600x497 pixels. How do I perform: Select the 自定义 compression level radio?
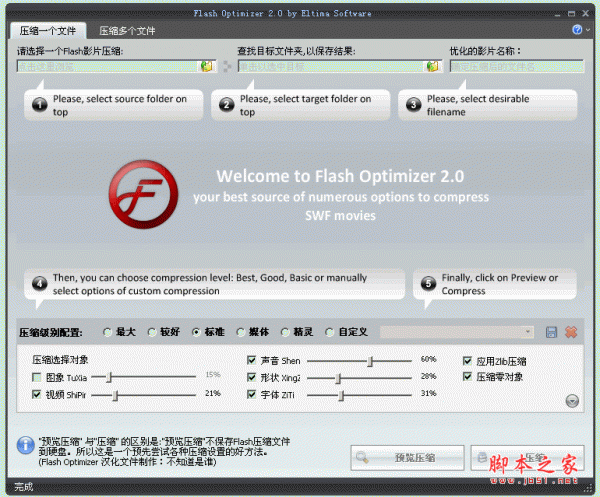coord(329,332)
